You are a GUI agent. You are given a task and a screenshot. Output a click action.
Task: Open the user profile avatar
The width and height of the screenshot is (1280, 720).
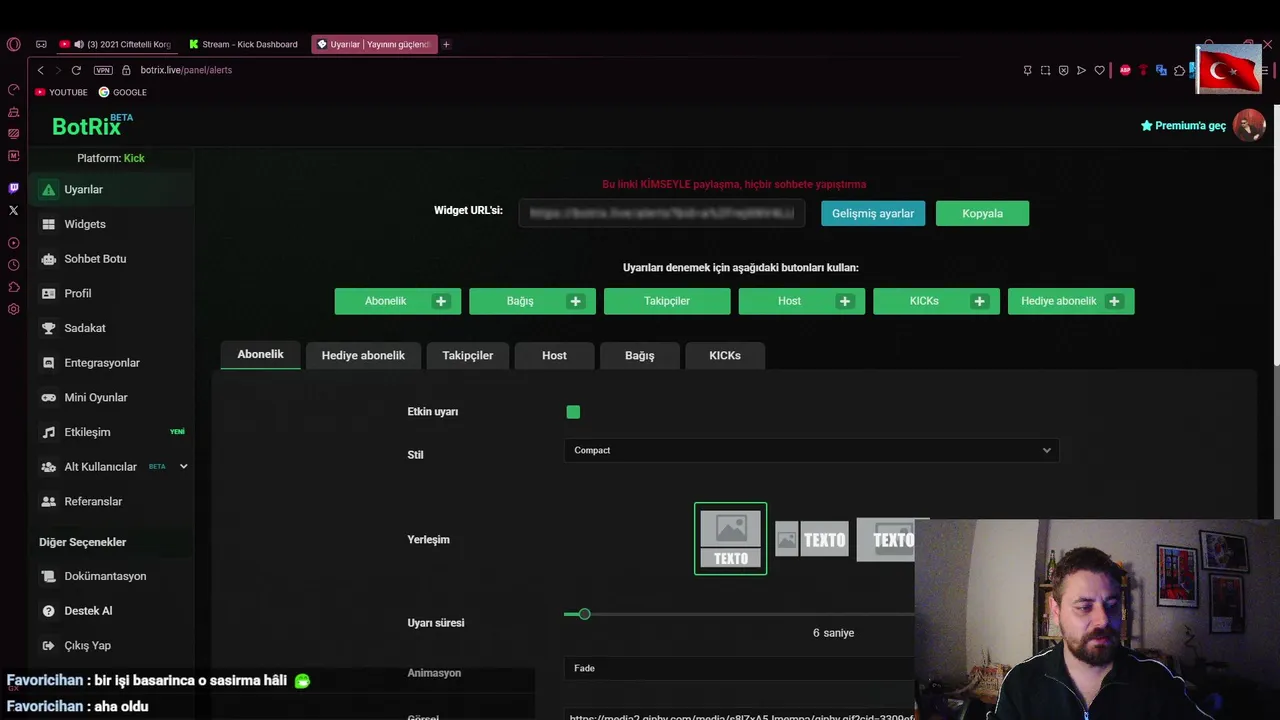coord(1249,125)
